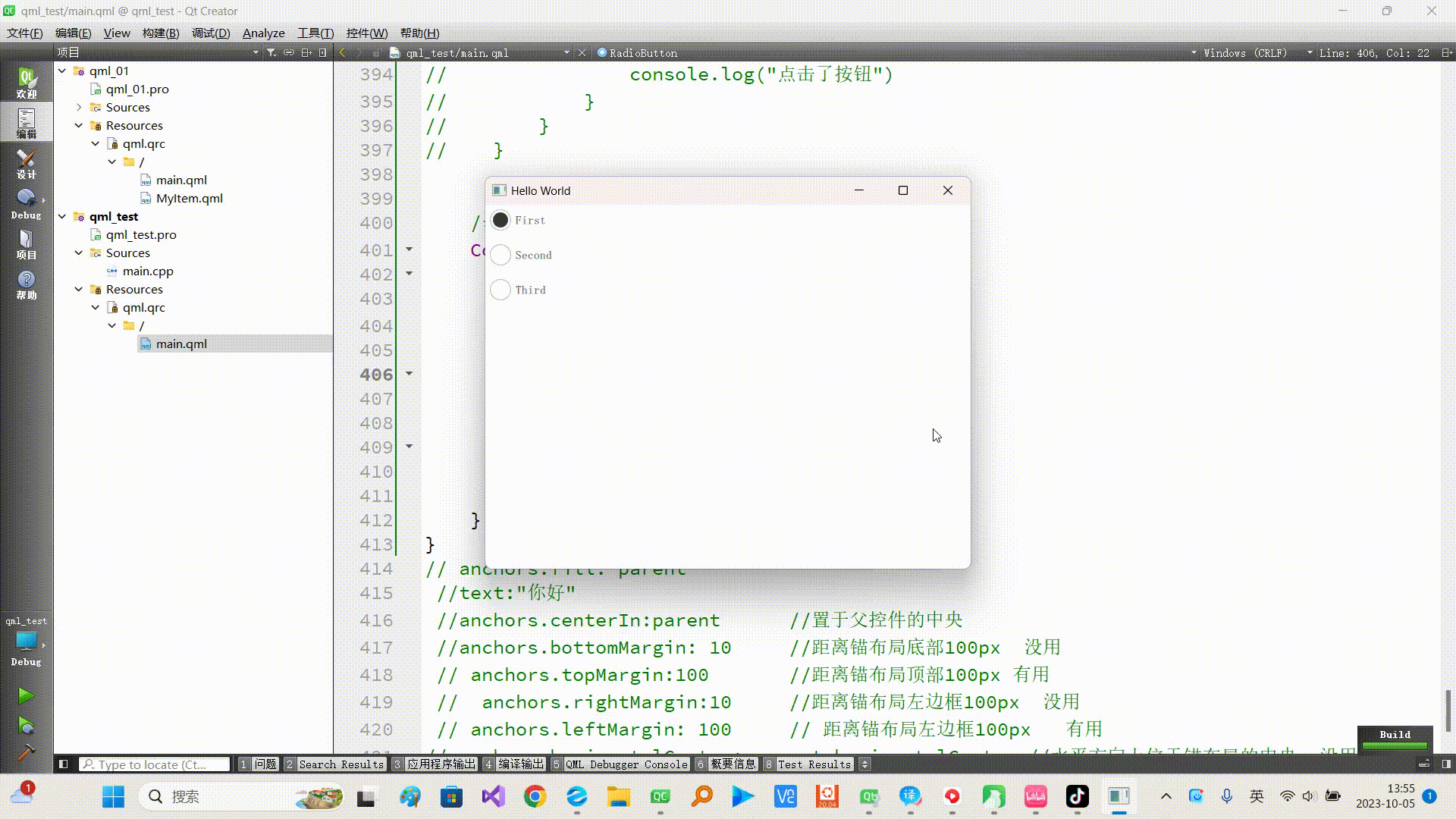1456x819 pixels.
Task: Expand the qml_test Resources folder
Action: 79,289
